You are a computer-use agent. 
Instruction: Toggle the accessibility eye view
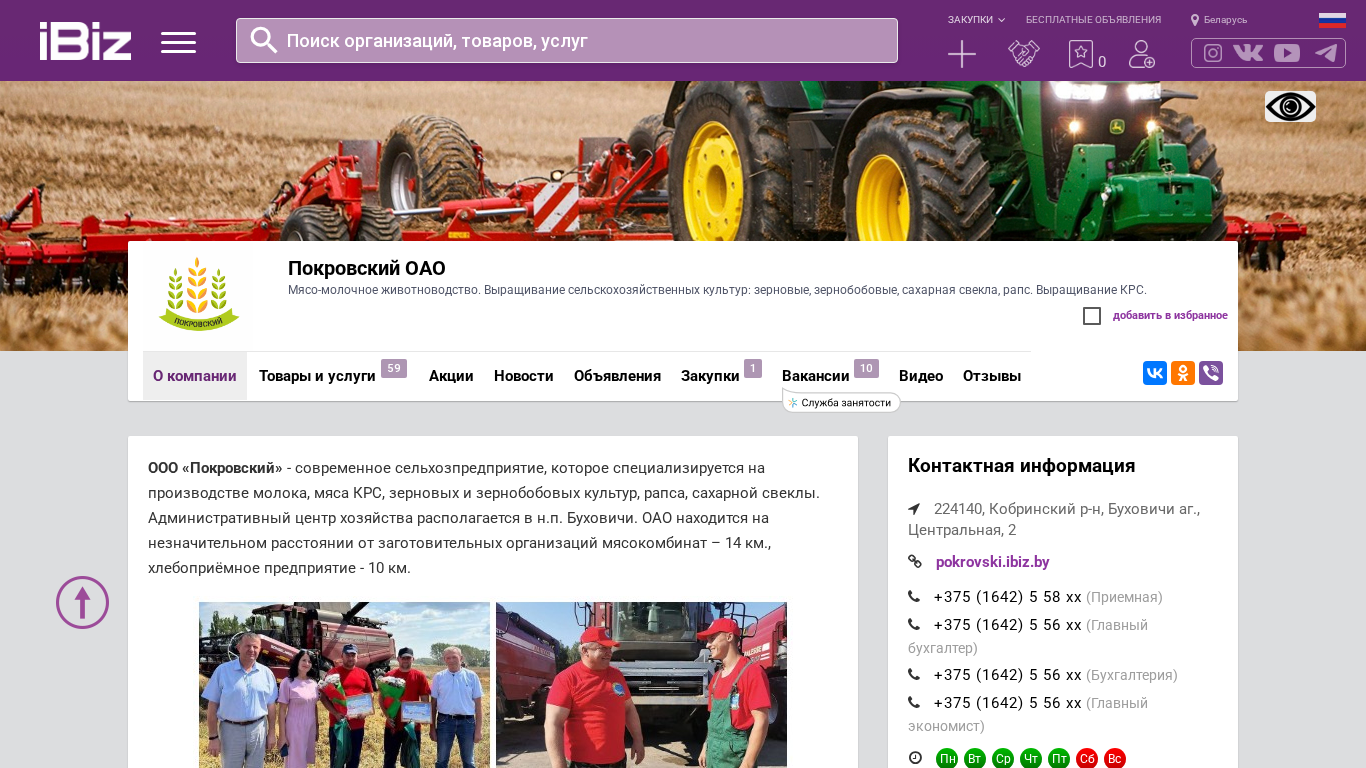pos(1290,106)
